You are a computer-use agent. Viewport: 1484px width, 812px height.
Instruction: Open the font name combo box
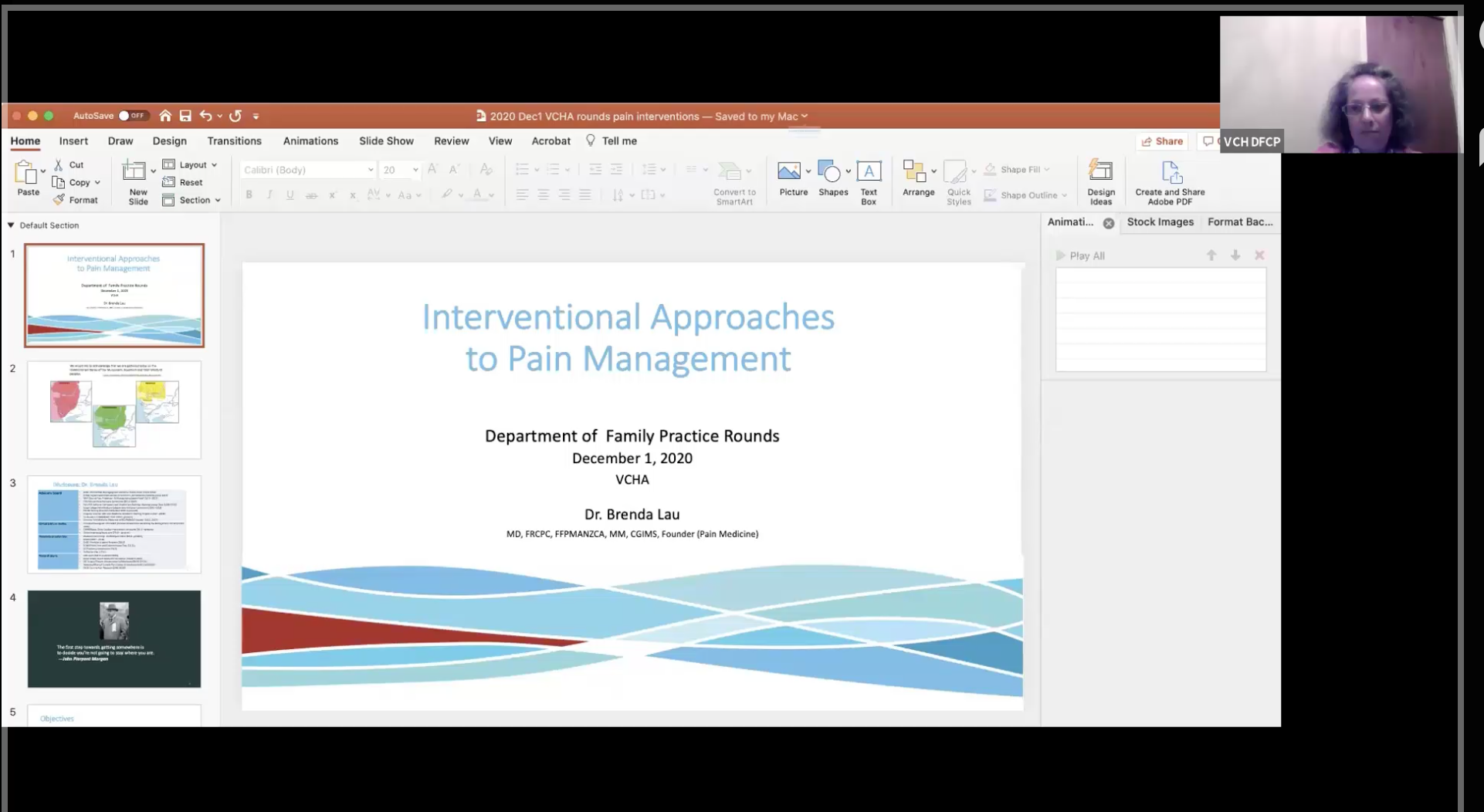[x=307, y=170]
